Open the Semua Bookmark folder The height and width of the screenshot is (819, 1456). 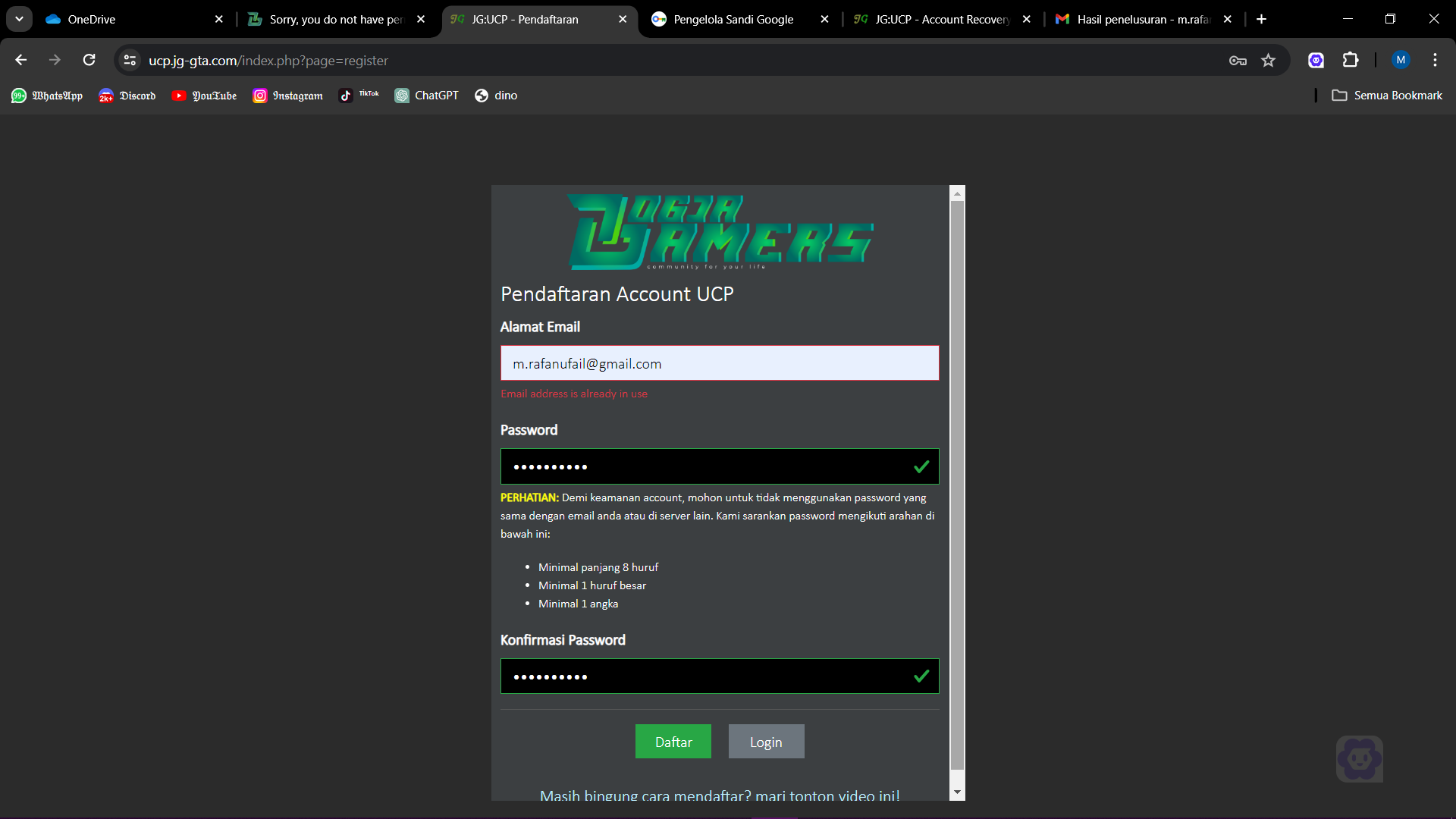click(x=1387, y=96)
